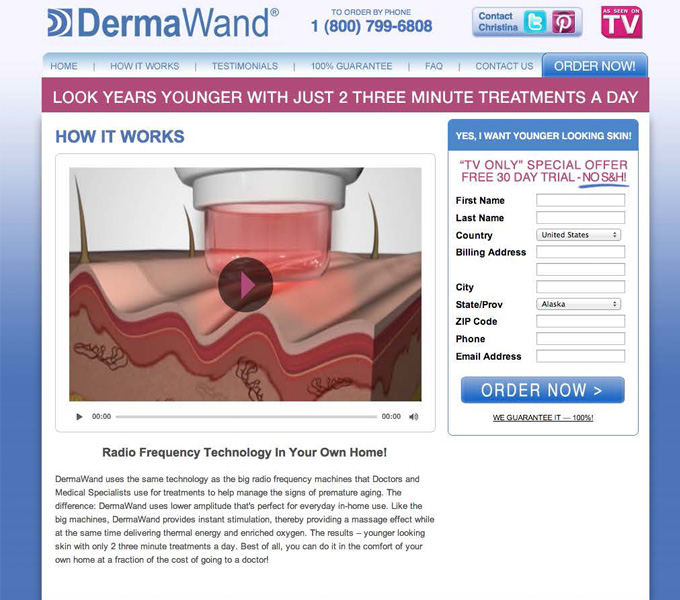Open the FAQ navigation link
The image size is (680, 600).
coord(434,66)
